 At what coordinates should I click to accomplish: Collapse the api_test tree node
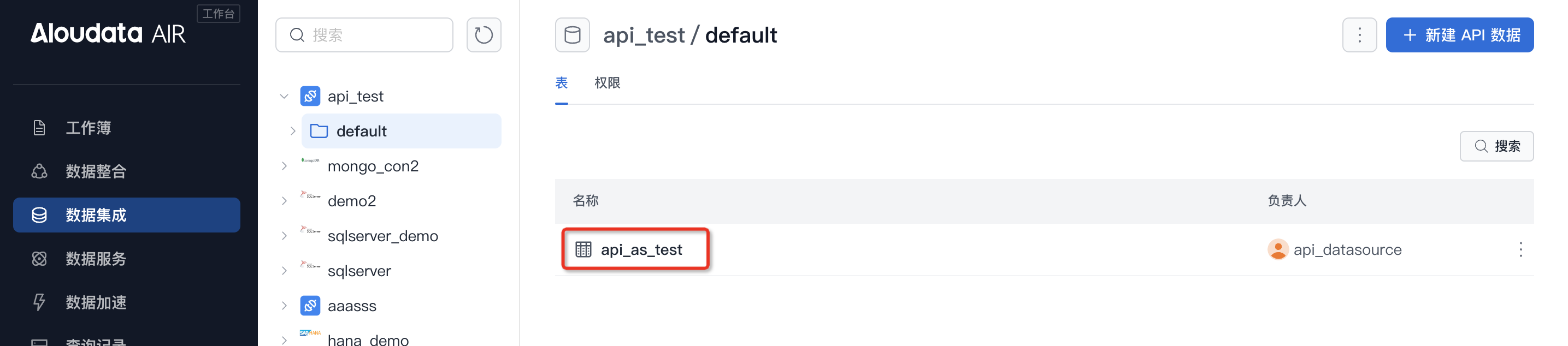284,96
